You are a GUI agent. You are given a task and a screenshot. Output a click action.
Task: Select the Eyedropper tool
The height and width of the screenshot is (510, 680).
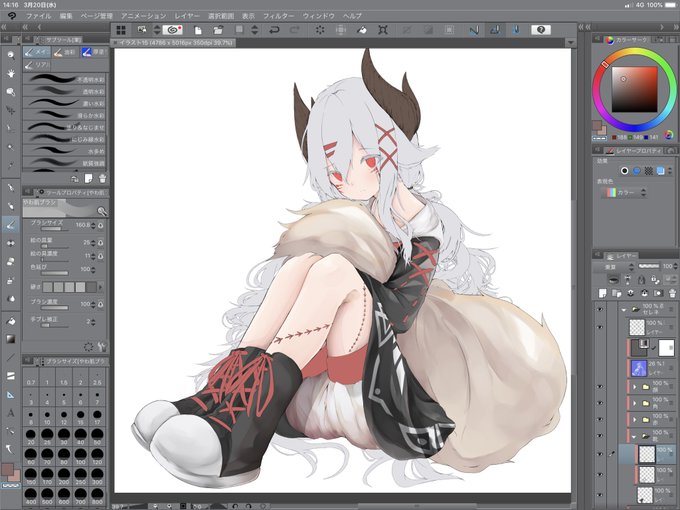tap(11, 165)
